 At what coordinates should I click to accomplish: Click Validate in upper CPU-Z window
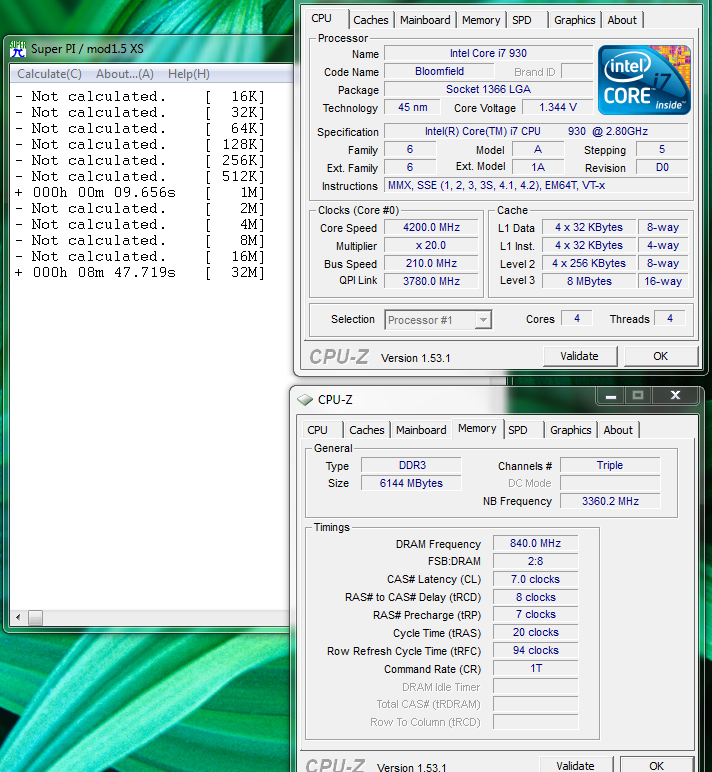click(580, 356)
